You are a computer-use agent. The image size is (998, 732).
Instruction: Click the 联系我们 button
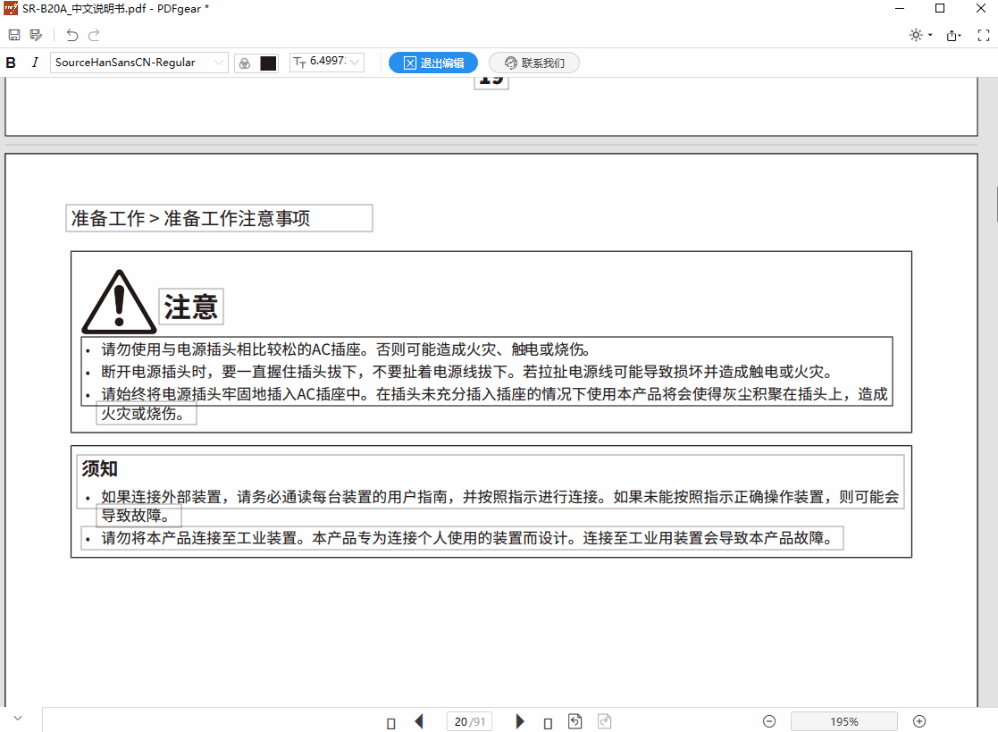[x=534, y=63]
